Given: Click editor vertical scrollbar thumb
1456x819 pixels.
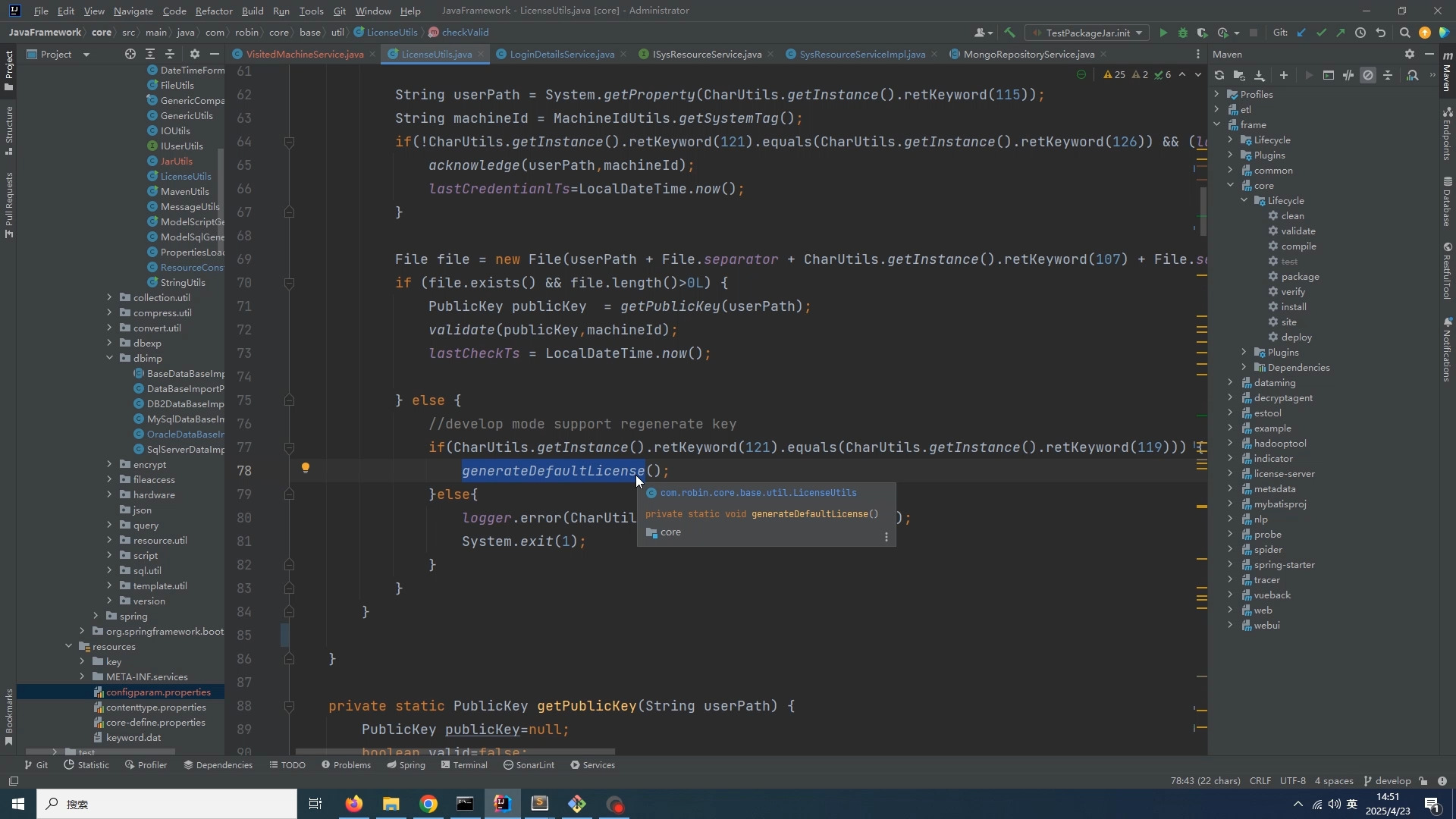Looking at the screenshot, I should coord(1203,211).
